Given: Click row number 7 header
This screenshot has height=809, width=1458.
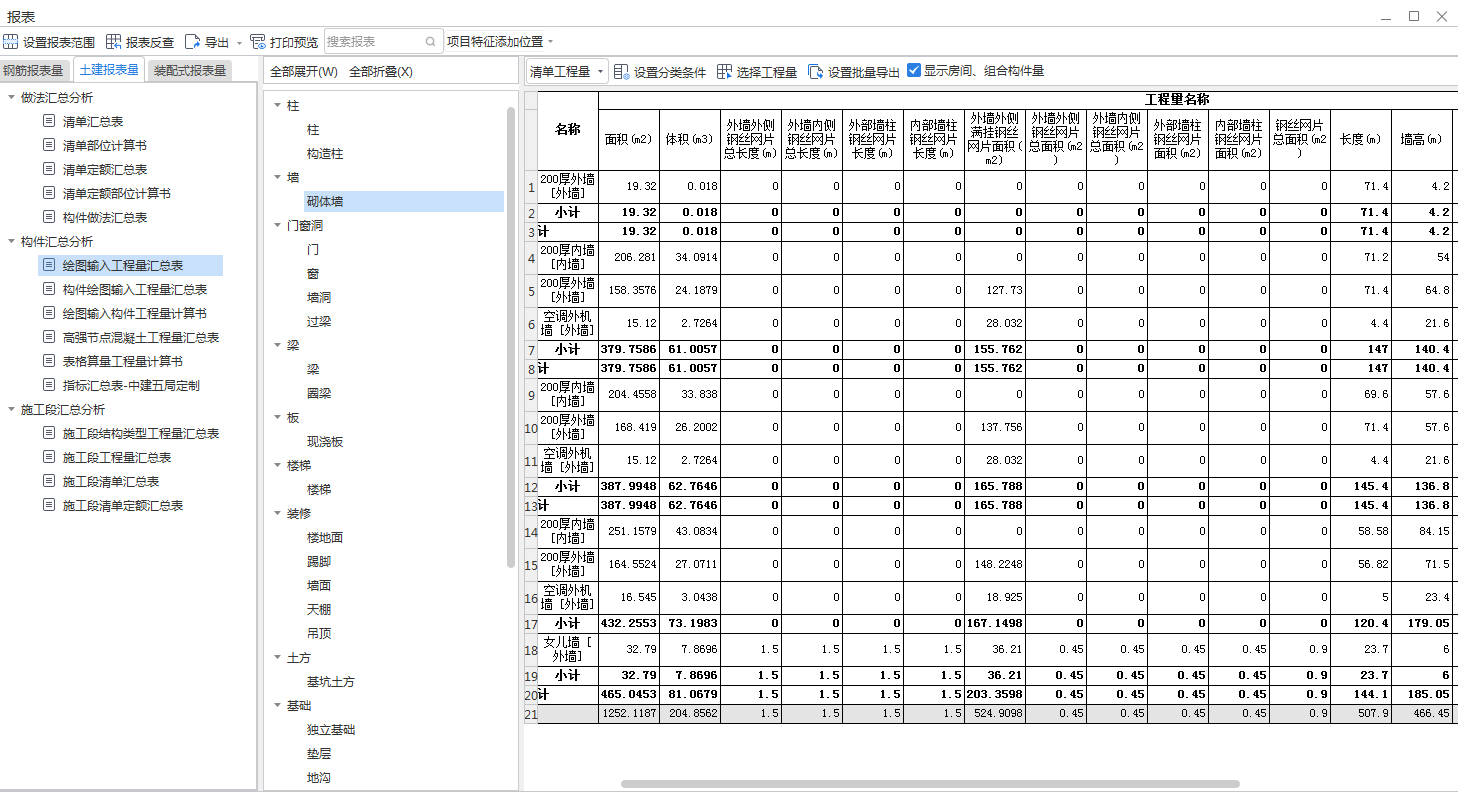Looking at the screenshot, I should pos(531,350).
